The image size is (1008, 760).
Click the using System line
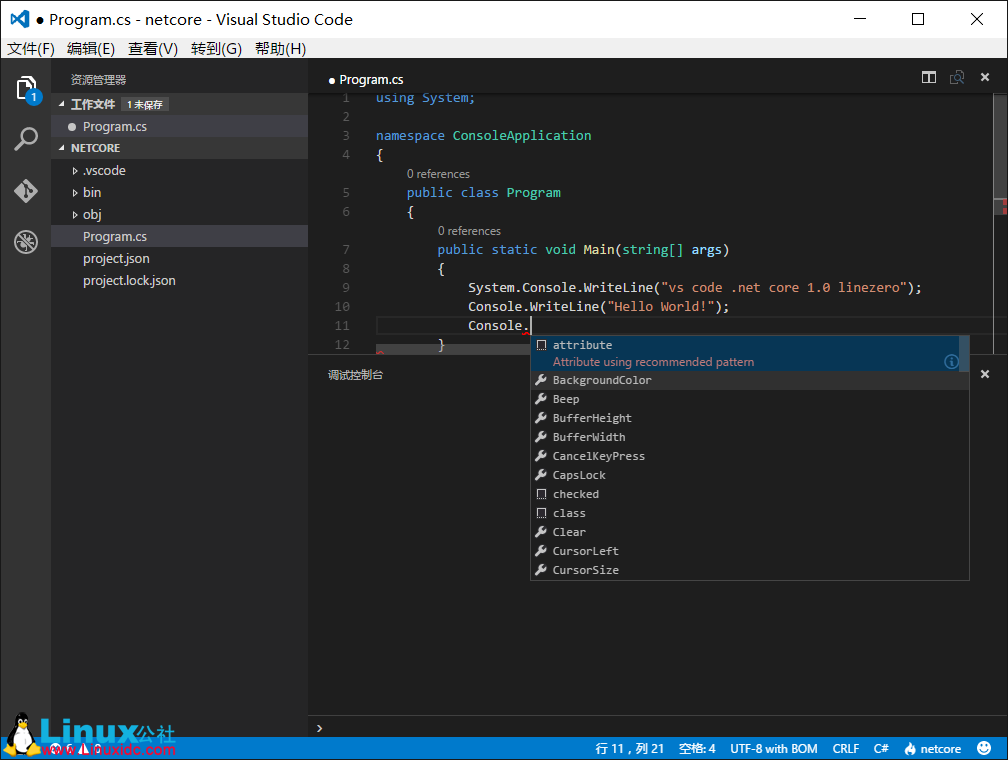coord(425,98)
